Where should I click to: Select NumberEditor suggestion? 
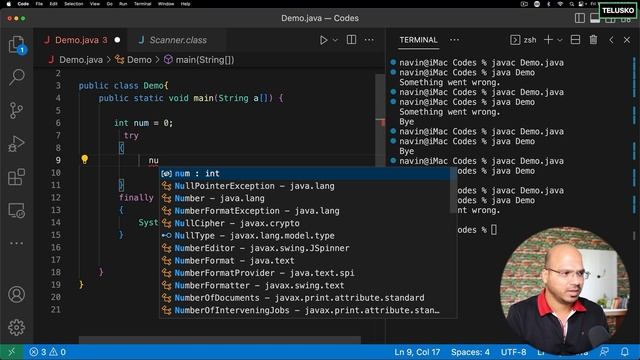click(x=308, y=248)
